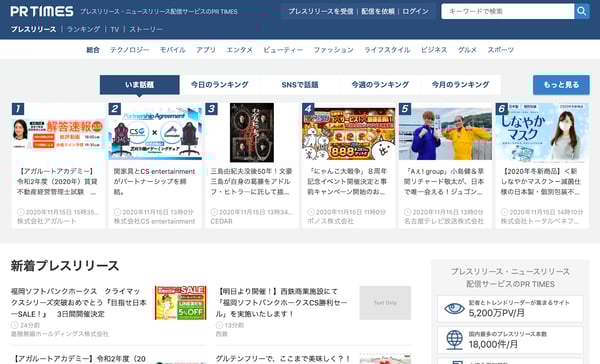Image resolution: width=600 pixels, height=364 pixels.
Task: Open グルテンフリーで、ここまで美味しく release
Action: point(282,359)
